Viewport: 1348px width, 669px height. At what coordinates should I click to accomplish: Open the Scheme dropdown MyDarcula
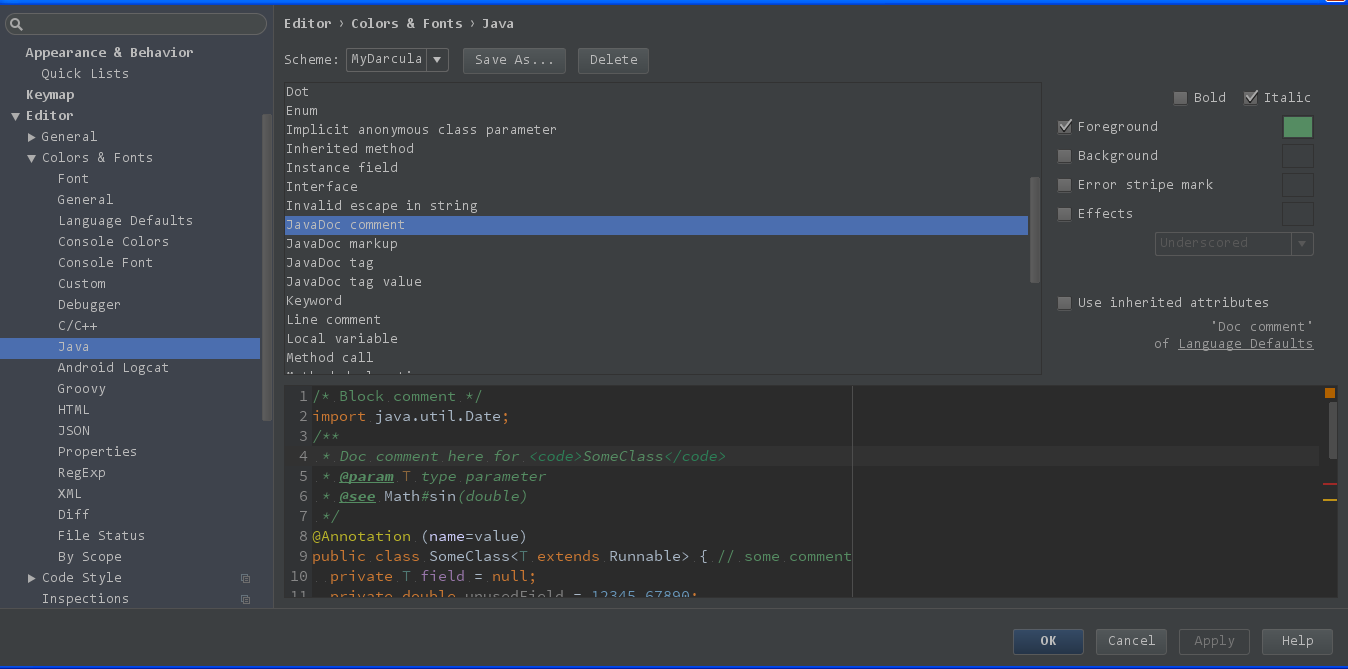[x=397, y=60]
